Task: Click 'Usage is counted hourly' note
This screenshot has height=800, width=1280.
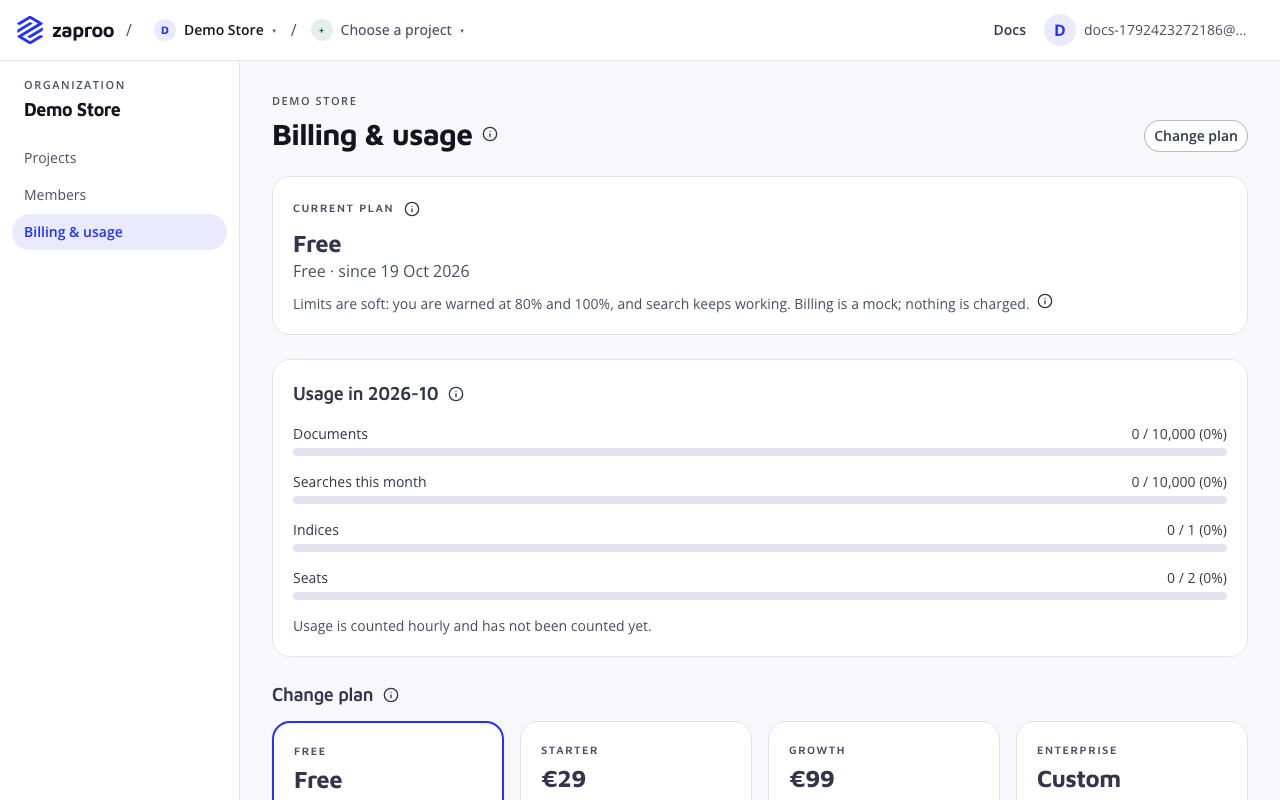Action: (x=472, y=626)
